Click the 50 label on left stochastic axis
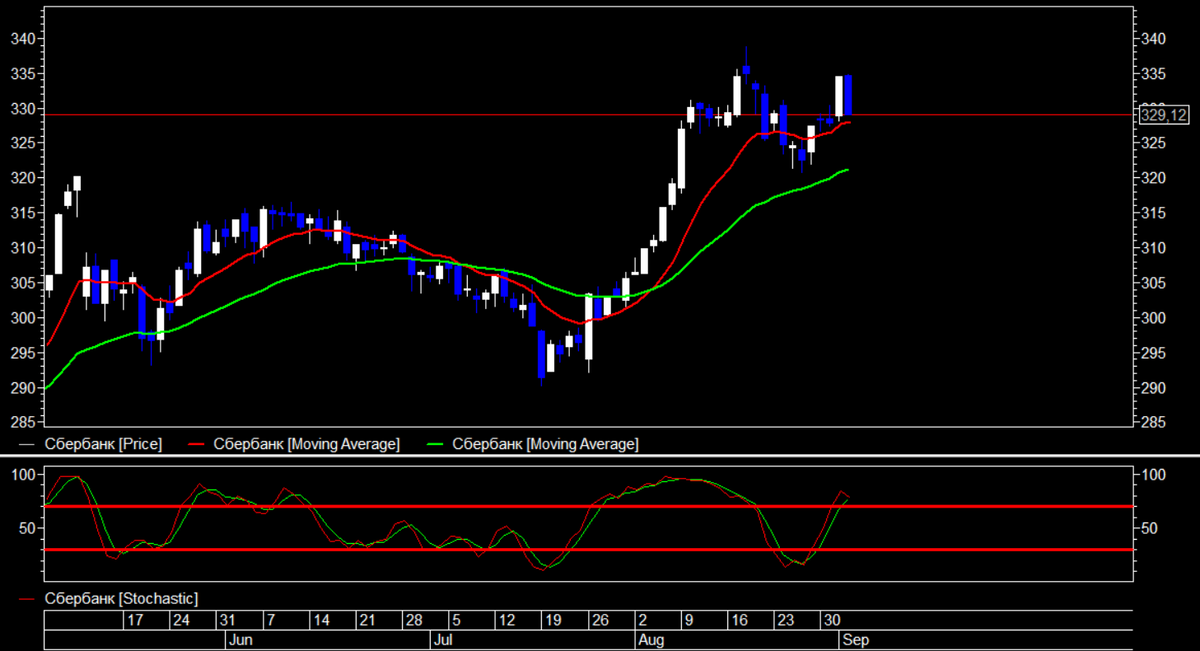Screen dimensions: 1200x651 point(28,528)
